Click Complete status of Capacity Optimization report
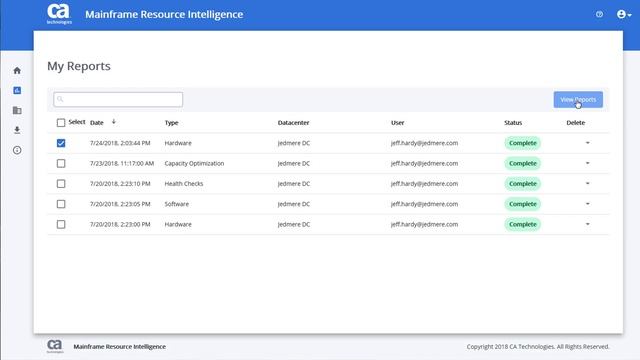The width and height of the screenshot is (640, 360). coord(522,163)
